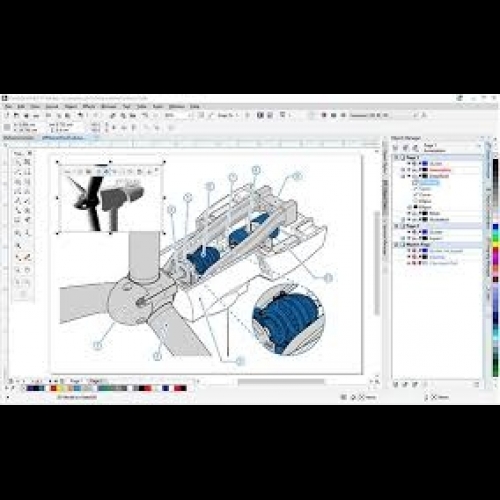This screenshot has height=500, width=500.
Task: Collapse the Master Page node in Object Manager
Action: pyautogui.click(x=397, y=245)
